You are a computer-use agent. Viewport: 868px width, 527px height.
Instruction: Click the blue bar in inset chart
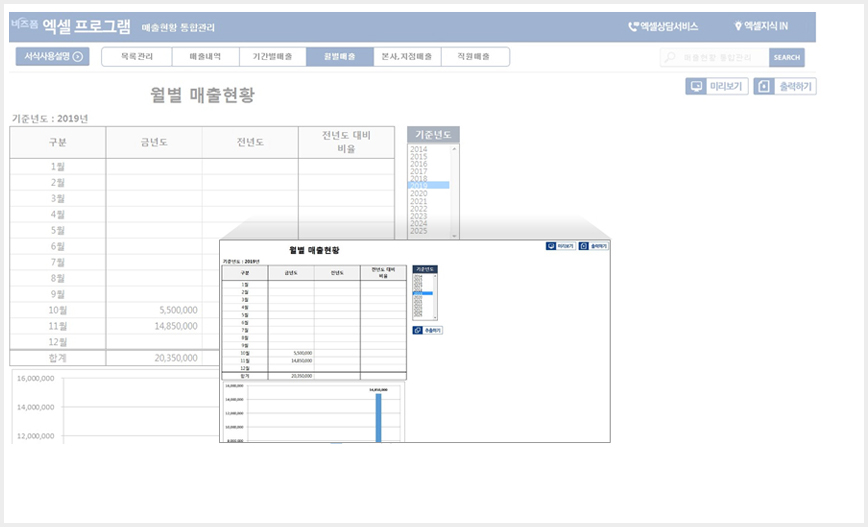[379, 417]
